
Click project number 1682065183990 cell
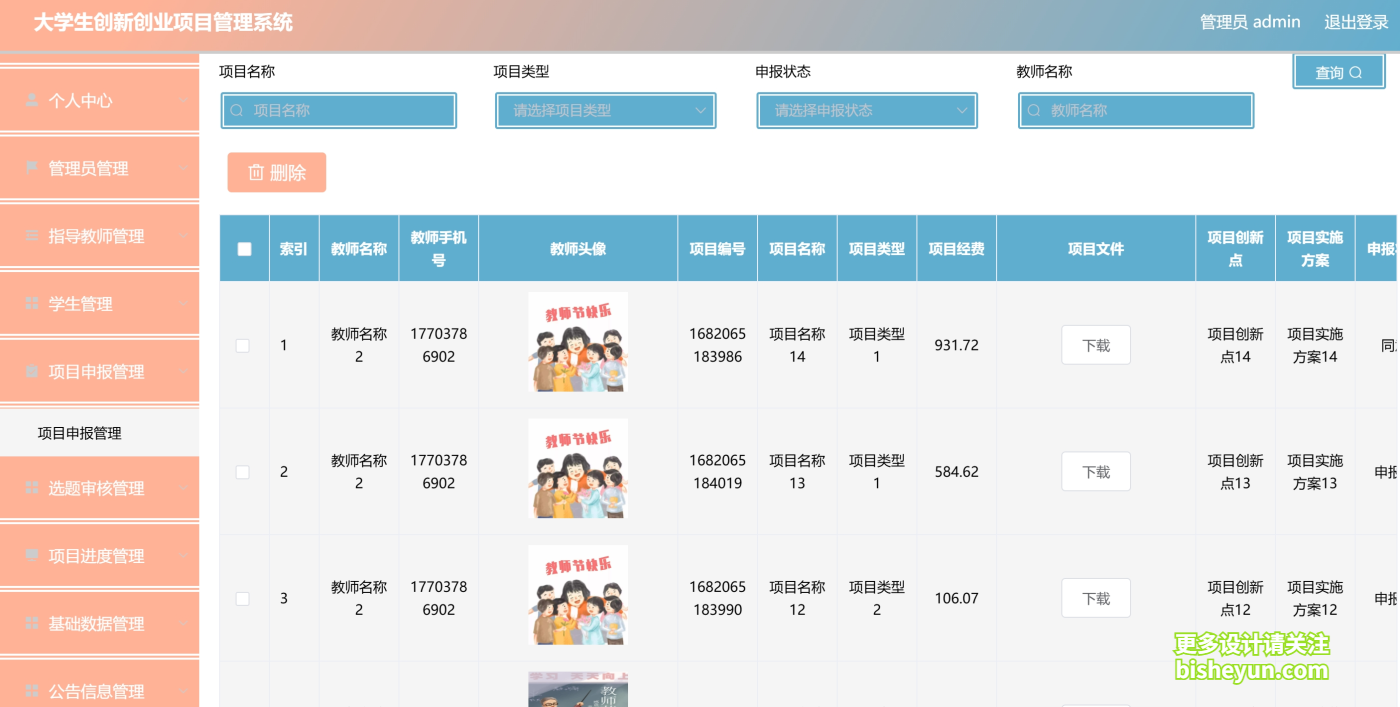[718, 599]
